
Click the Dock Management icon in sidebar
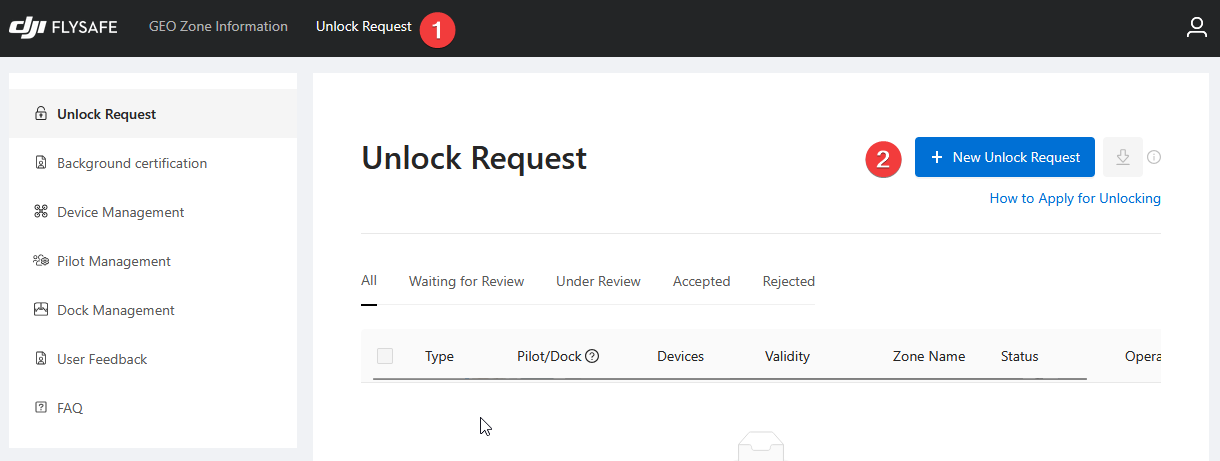[41, 310]
